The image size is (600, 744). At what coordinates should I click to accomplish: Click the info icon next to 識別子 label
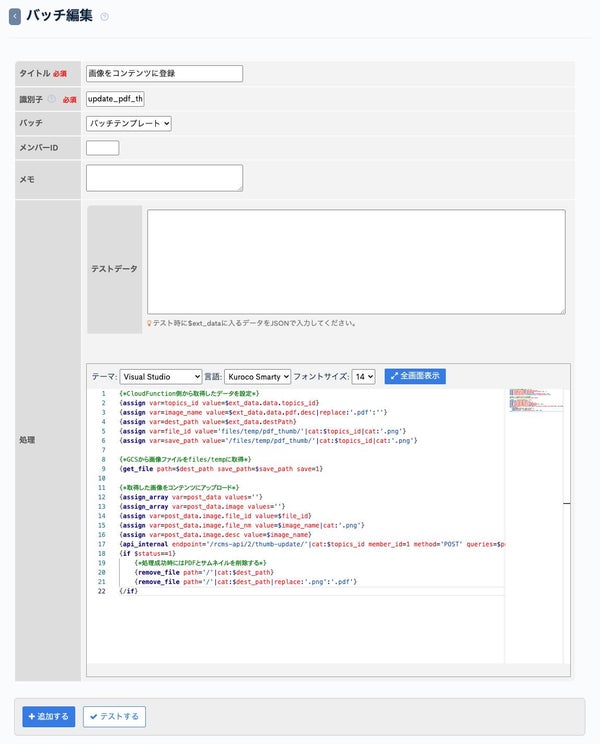click(x=52, y=99)
